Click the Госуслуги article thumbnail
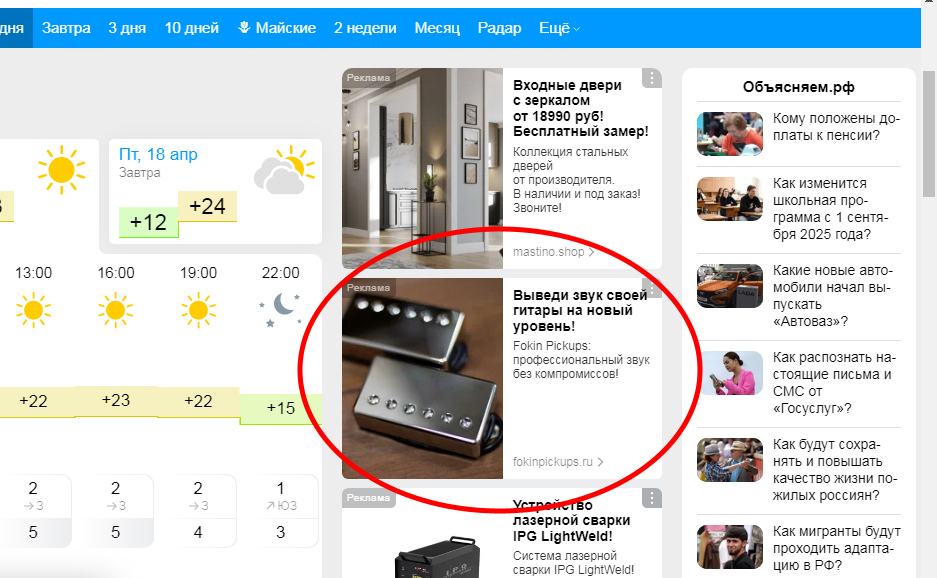This screenshot has width=937, height=578. tap(730, 373)
